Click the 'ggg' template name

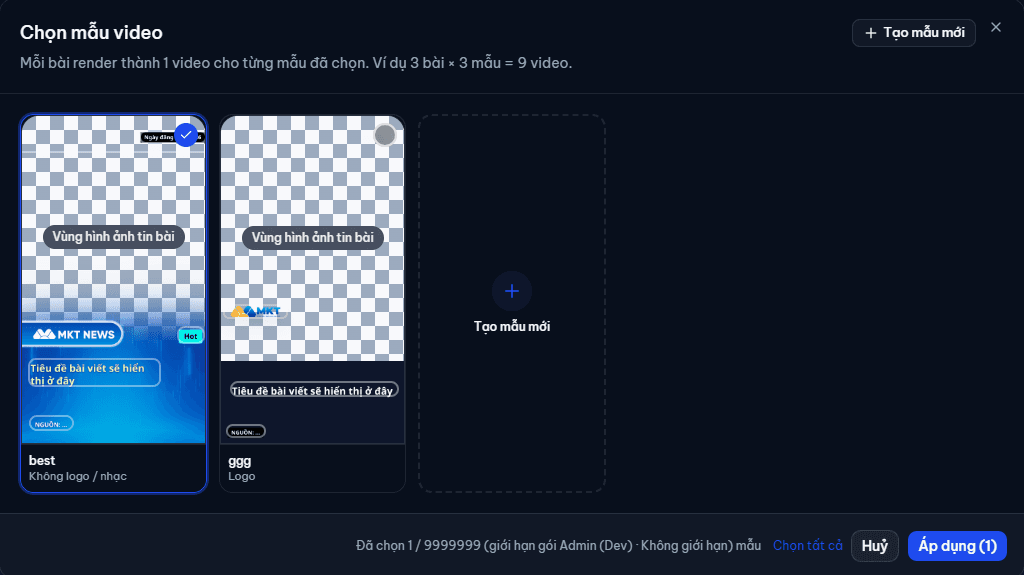(x=240, y=461)
